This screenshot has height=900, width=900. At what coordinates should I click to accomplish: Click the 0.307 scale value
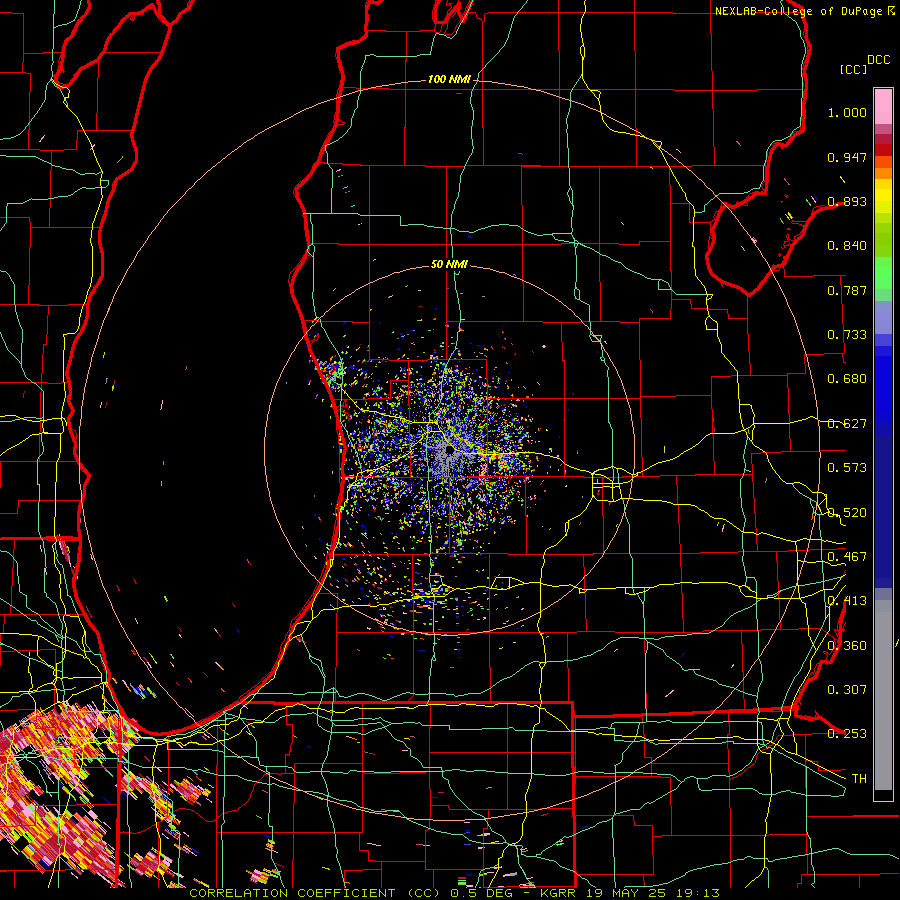(x=847, y=690)
